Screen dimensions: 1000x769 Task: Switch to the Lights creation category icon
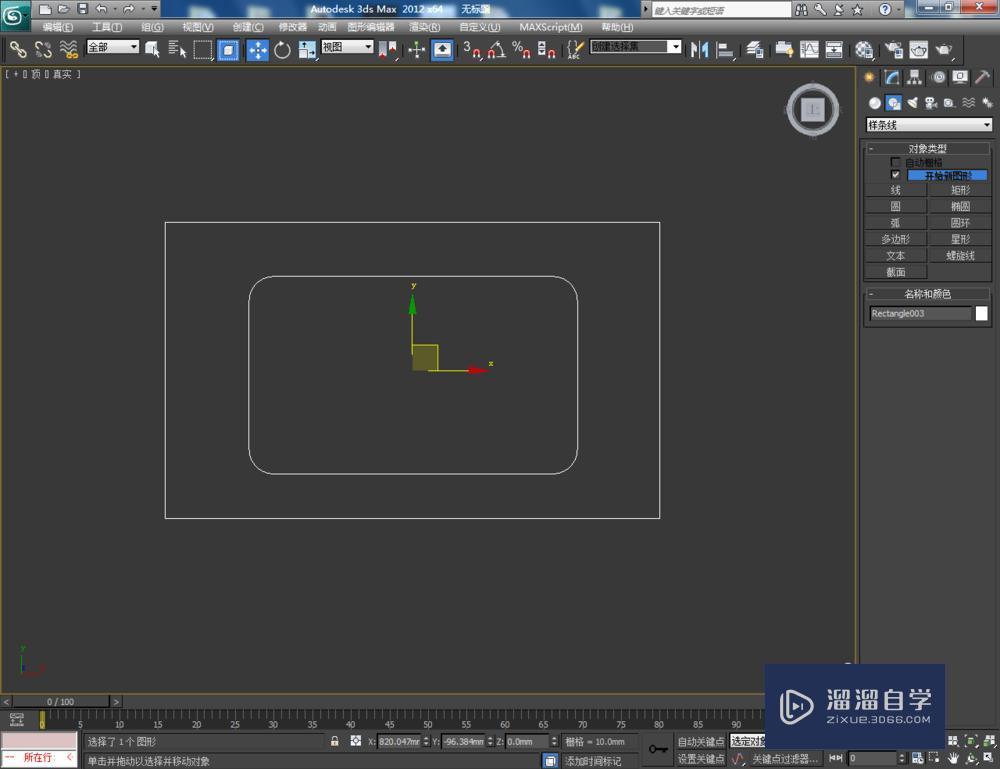914,102
